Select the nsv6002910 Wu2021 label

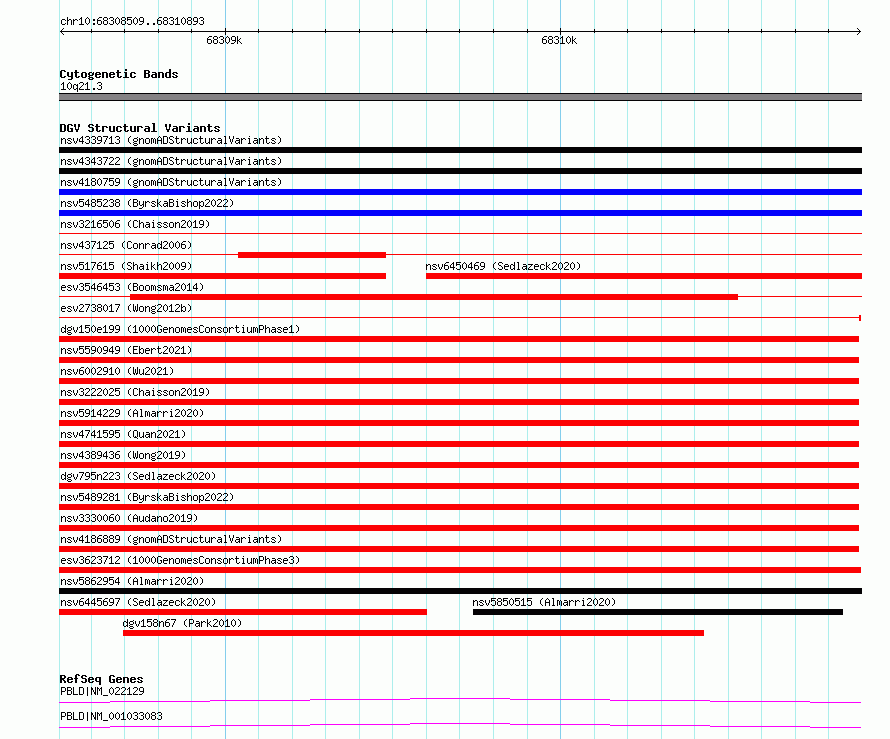(117, 371)
